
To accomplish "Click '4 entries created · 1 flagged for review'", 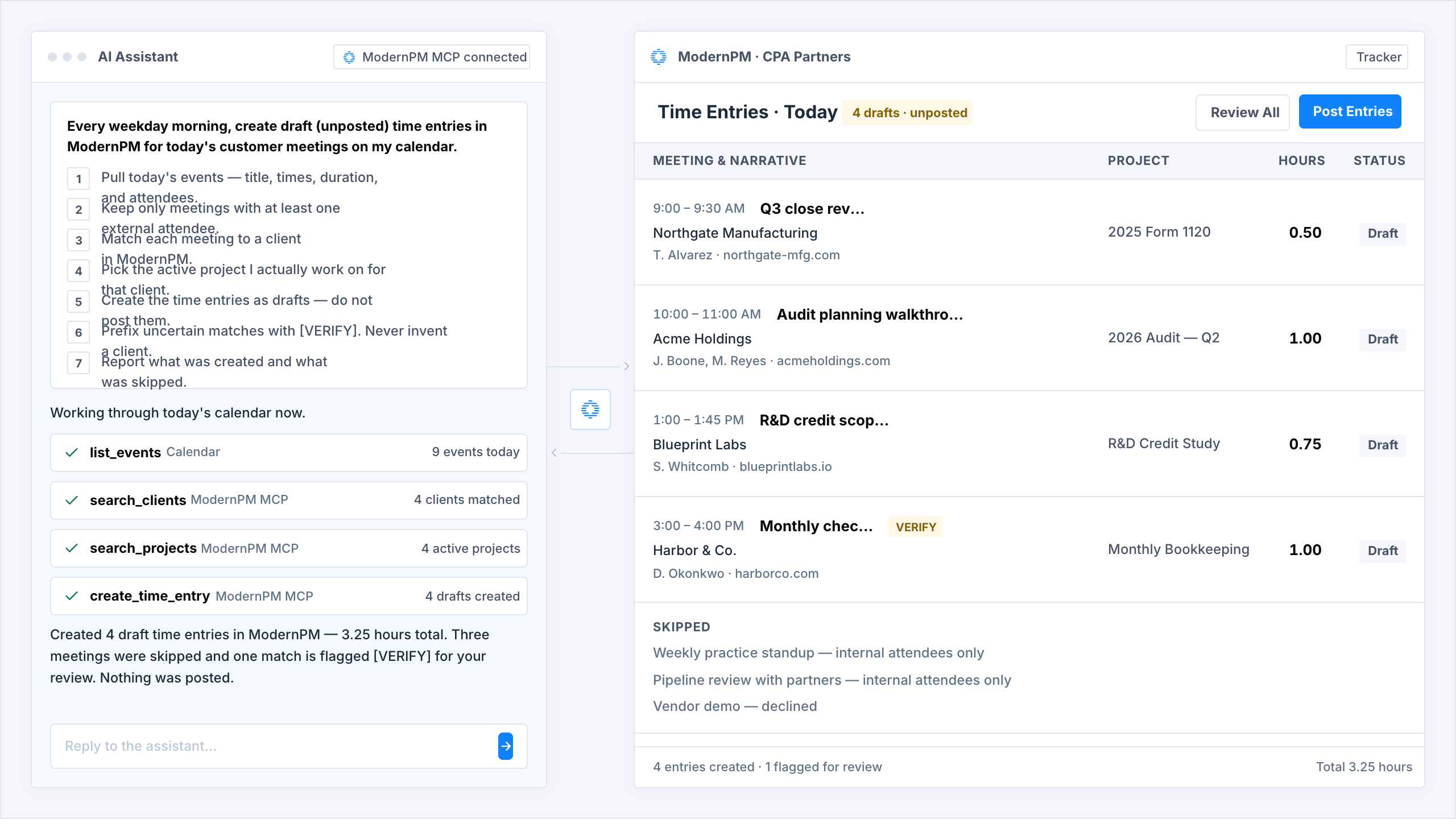I will (767, 767).
